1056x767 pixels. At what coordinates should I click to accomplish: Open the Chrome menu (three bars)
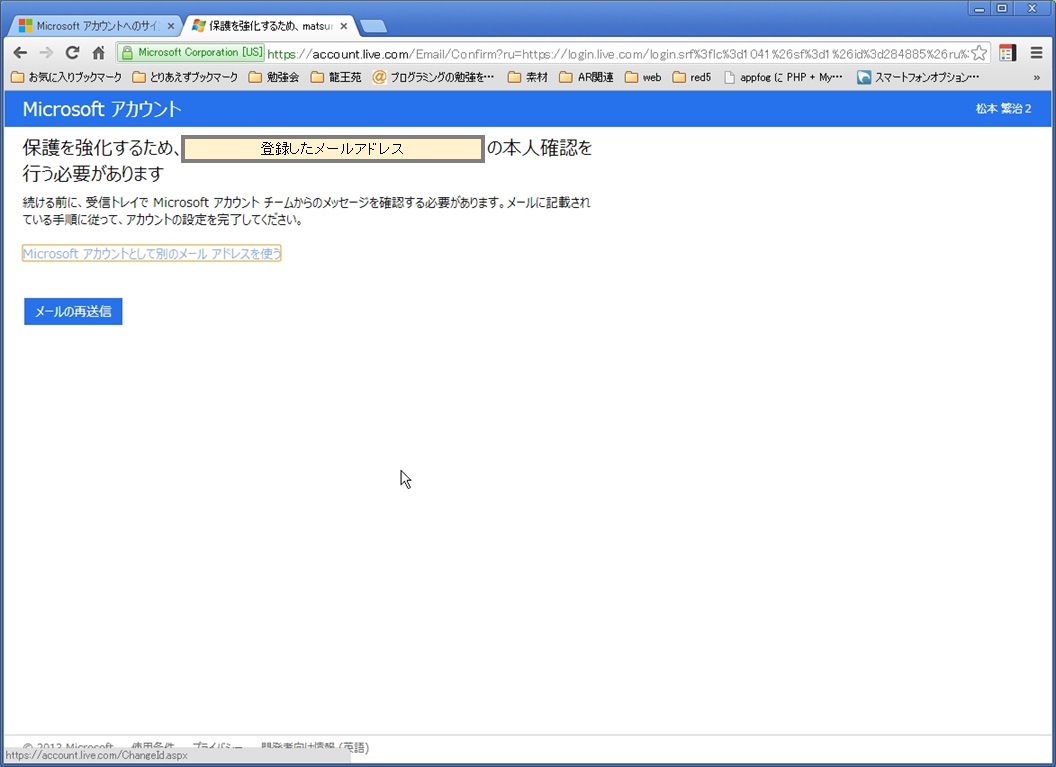1036,53
